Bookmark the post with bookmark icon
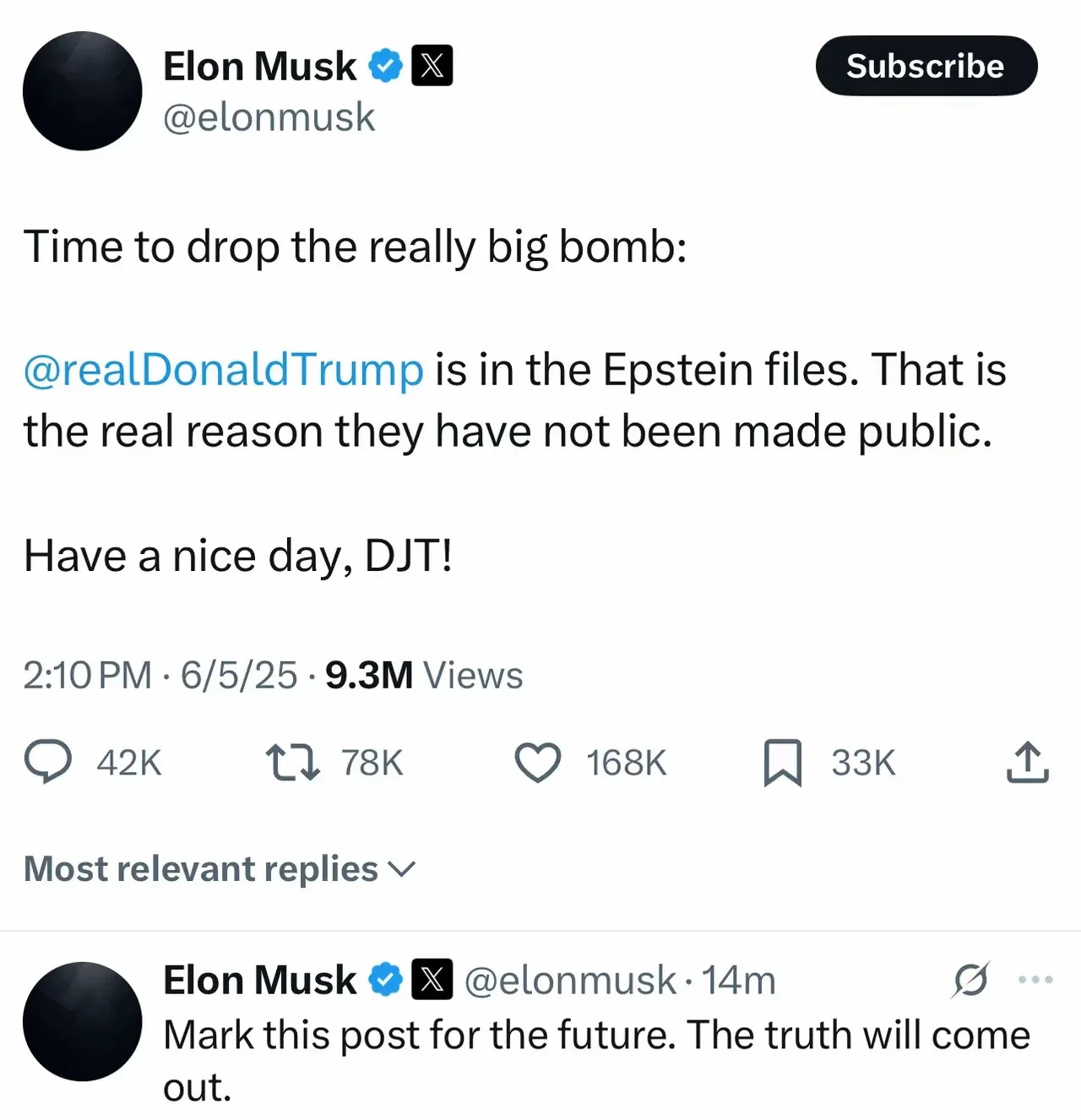The height and width of the screenshot is (1120, 1081). [783, 763]
